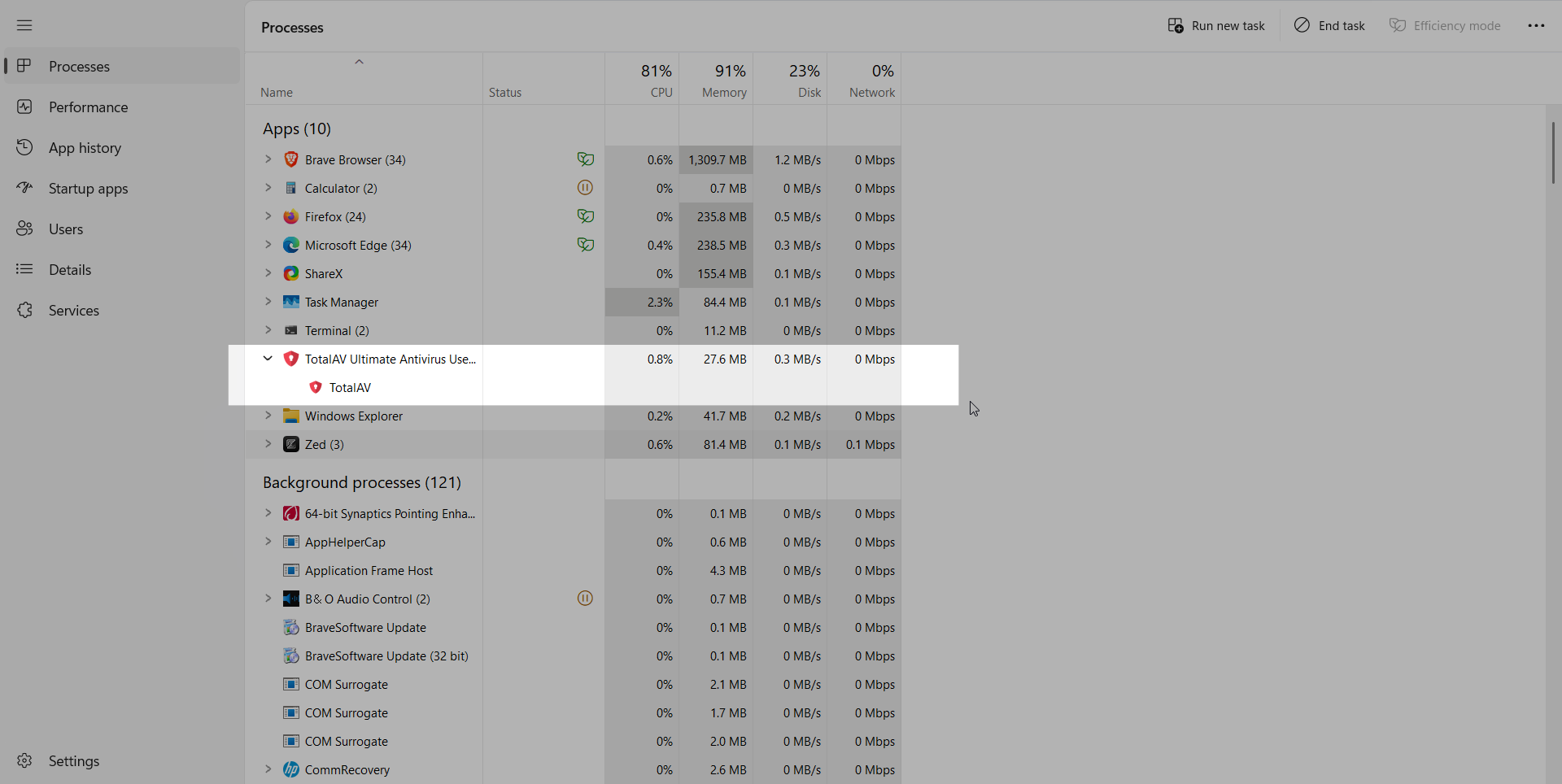Click the Zed app icon
The image size is (1562, 784).
(291, 444)
